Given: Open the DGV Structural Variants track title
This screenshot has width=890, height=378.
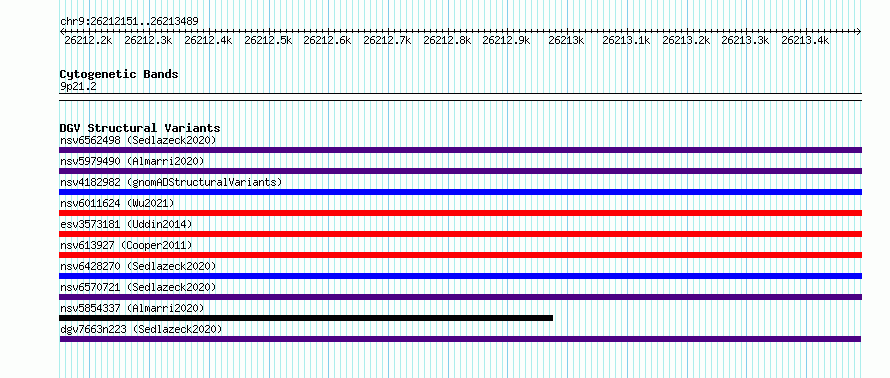Looking at the screenshot, I should [x=140, y=128].
